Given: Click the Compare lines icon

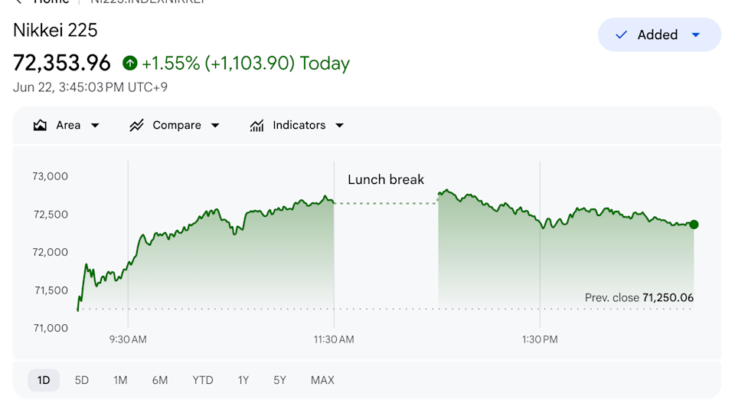Looking at the screenshot, I should [x=136, y=125].
